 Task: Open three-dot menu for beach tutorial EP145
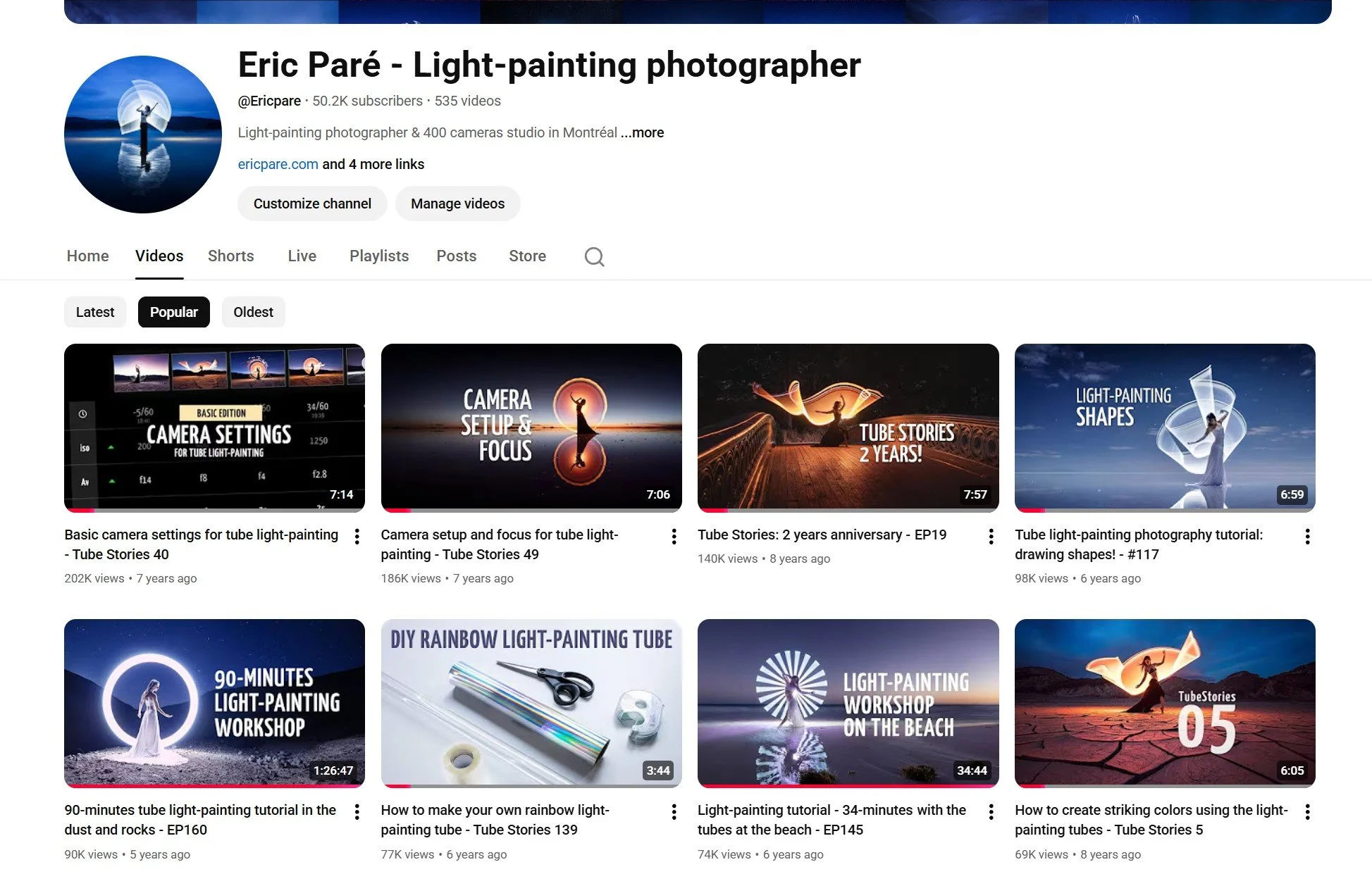(x=991, y=812)
